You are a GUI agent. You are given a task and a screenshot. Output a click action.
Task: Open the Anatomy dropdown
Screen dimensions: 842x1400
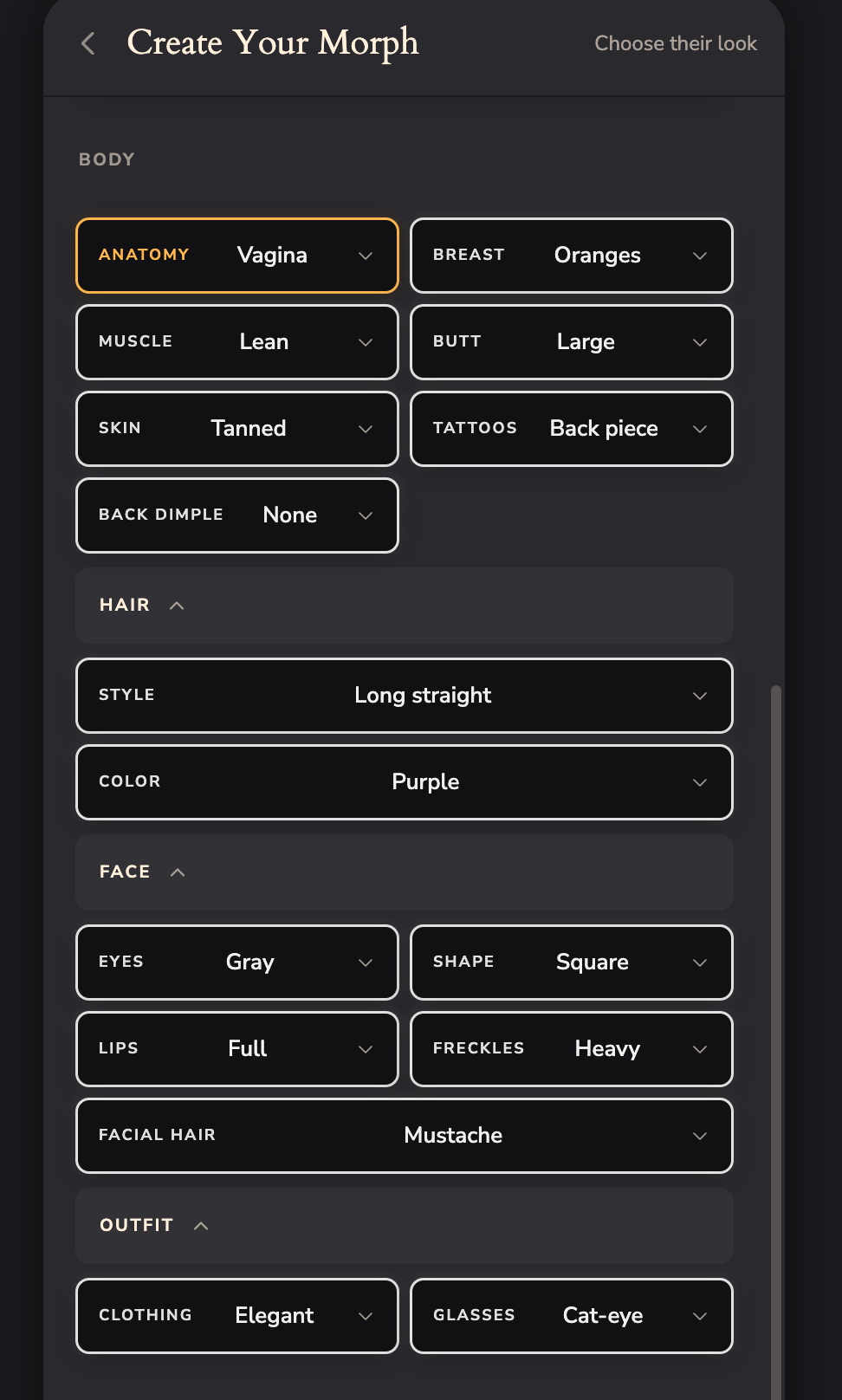click(237, 256)
